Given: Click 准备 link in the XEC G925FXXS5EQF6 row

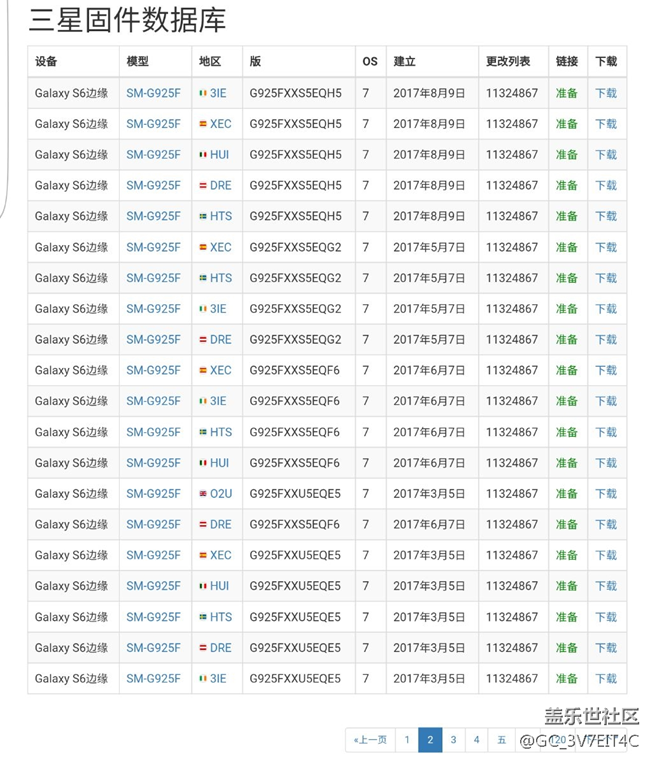Looking at the screenshot, I should [x=567, y=370].
